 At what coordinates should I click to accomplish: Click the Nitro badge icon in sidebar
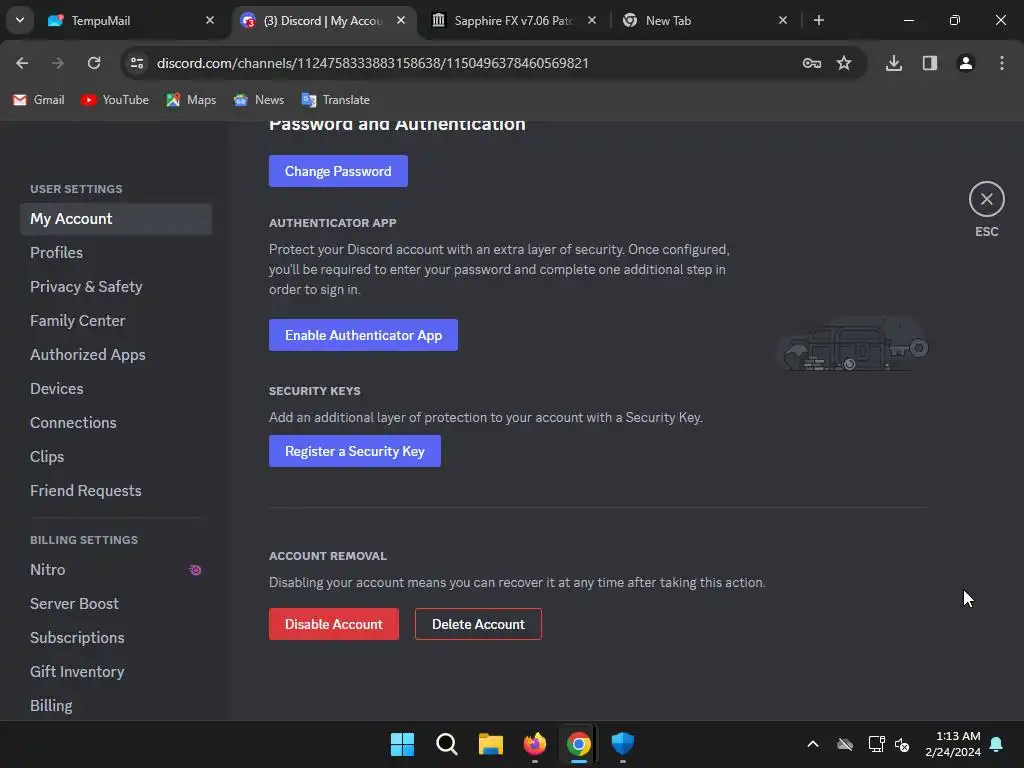195,569
